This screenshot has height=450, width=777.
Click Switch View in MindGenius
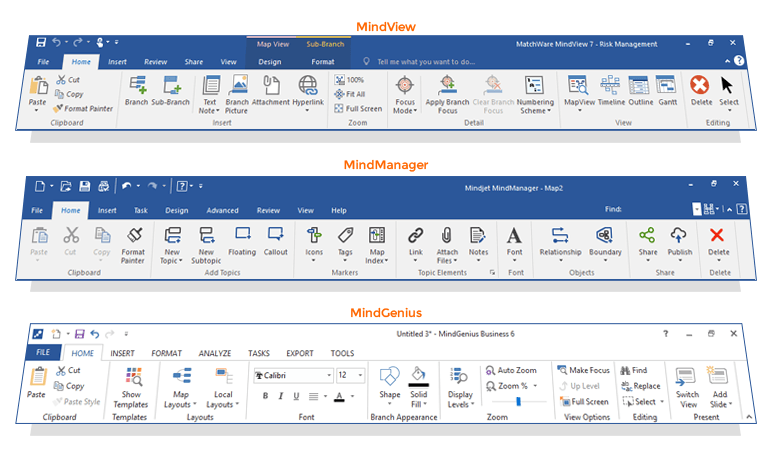[687, 388]
